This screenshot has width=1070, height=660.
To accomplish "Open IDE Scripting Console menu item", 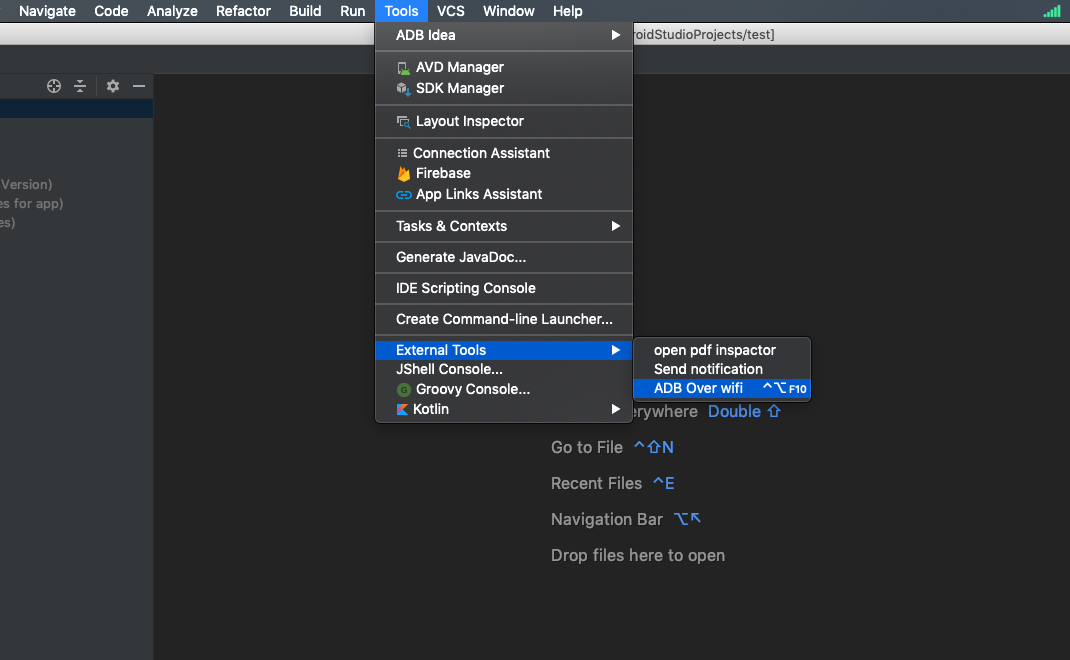I will point(504,288).
